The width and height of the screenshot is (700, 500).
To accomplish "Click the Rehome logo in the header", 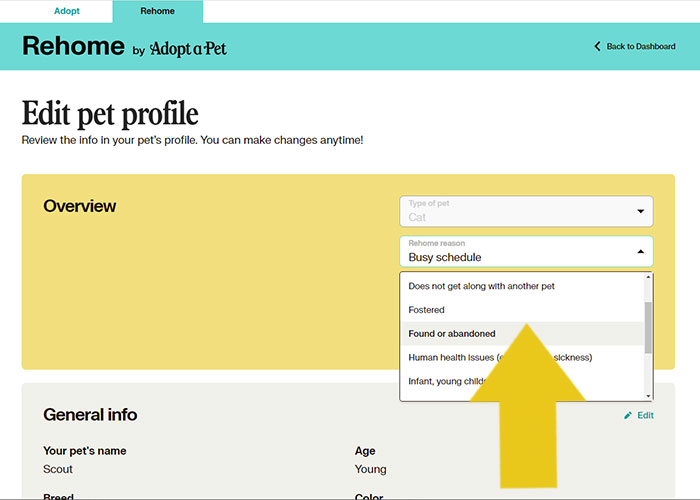I will (73, 46).
